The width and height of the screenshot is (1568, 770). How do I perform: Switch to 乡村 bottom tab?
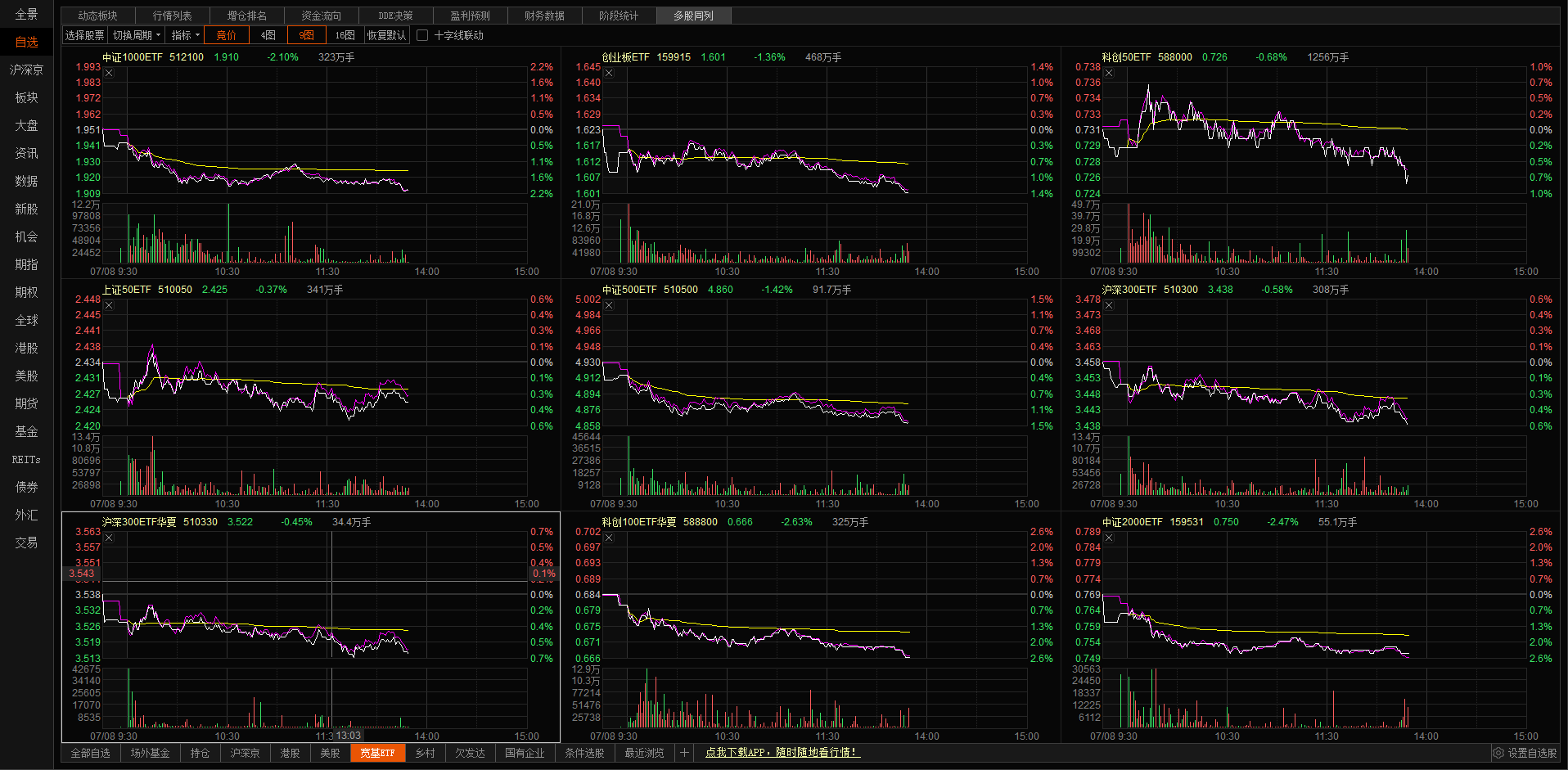425,753
